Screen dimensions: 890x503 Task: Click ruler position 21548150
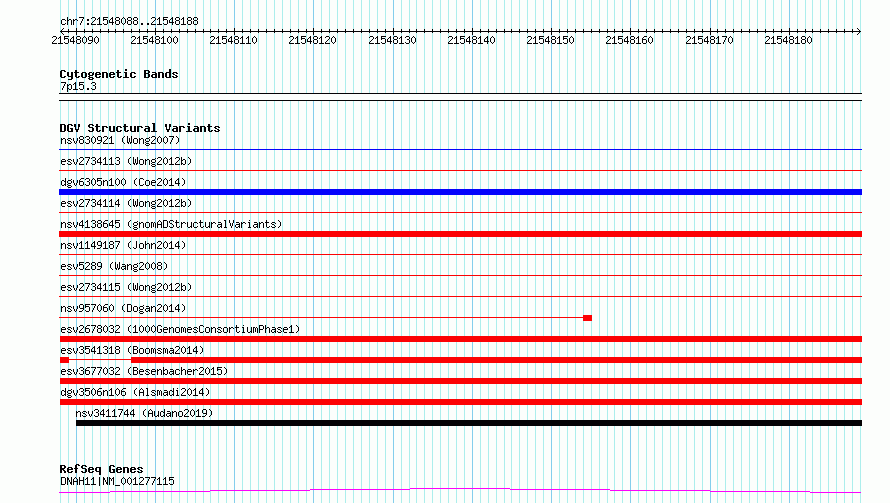[550, 40]
